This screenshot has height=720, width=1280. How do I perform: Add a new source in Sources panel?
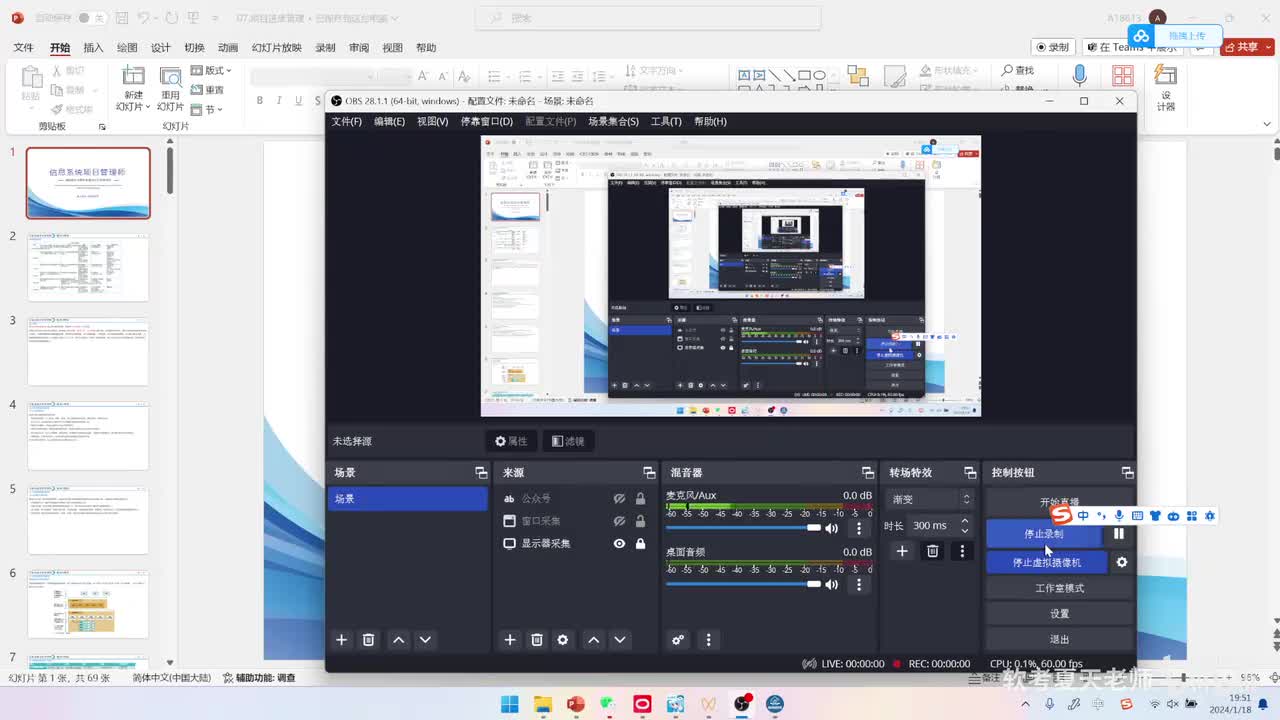pos(510,640)
